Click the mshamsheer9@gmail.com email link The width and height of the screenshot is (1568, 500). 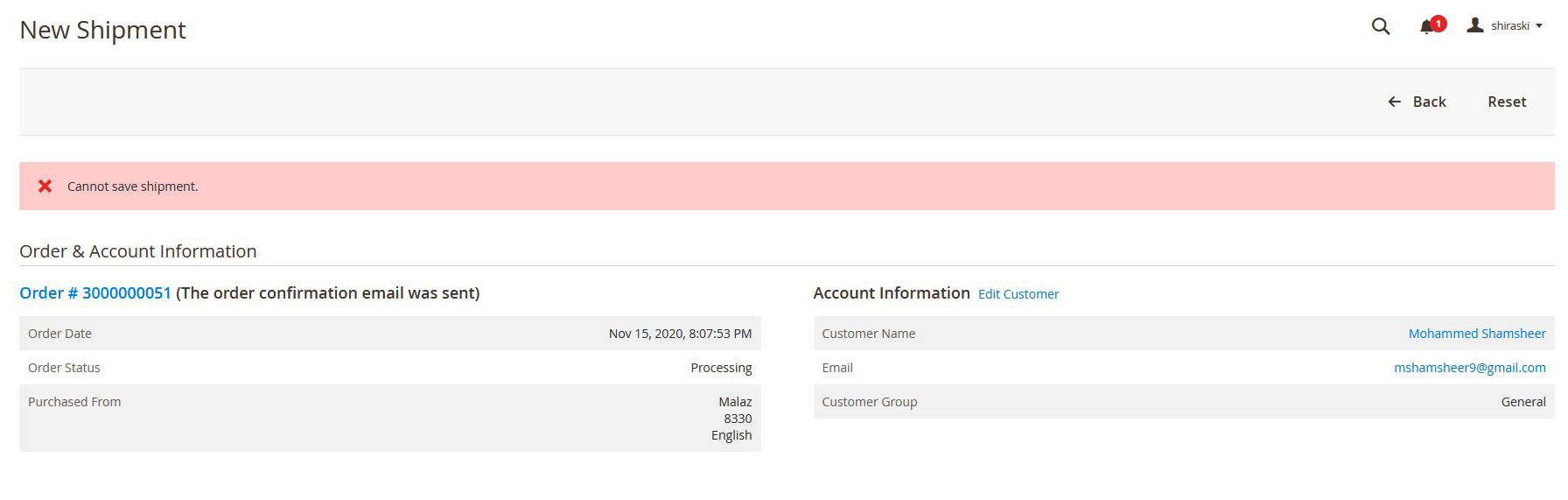pos(1469,368)
